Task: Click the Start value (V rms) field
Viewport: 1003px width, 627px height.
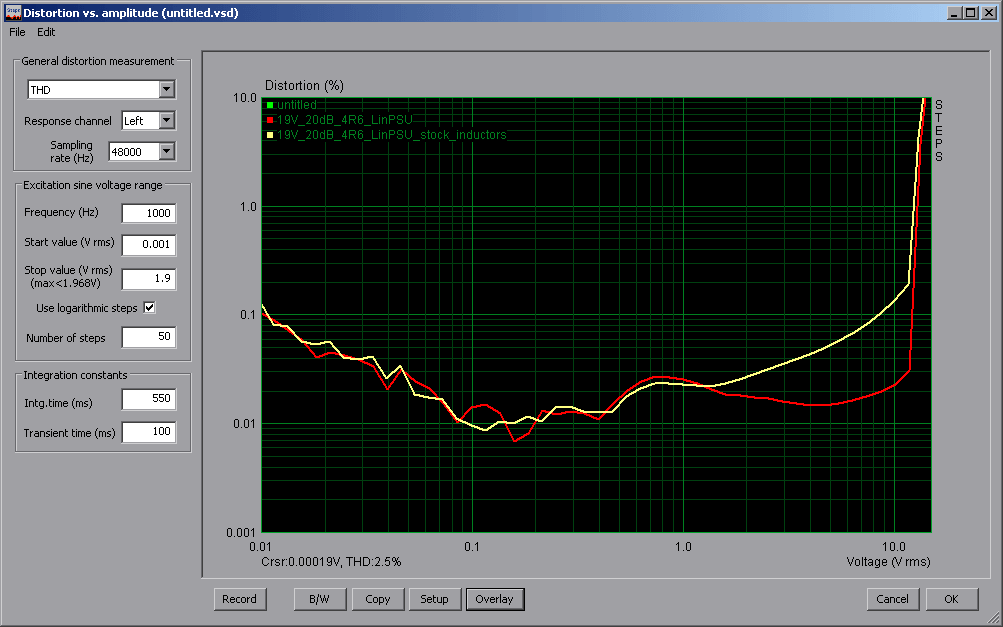Action: coord(148,244)
